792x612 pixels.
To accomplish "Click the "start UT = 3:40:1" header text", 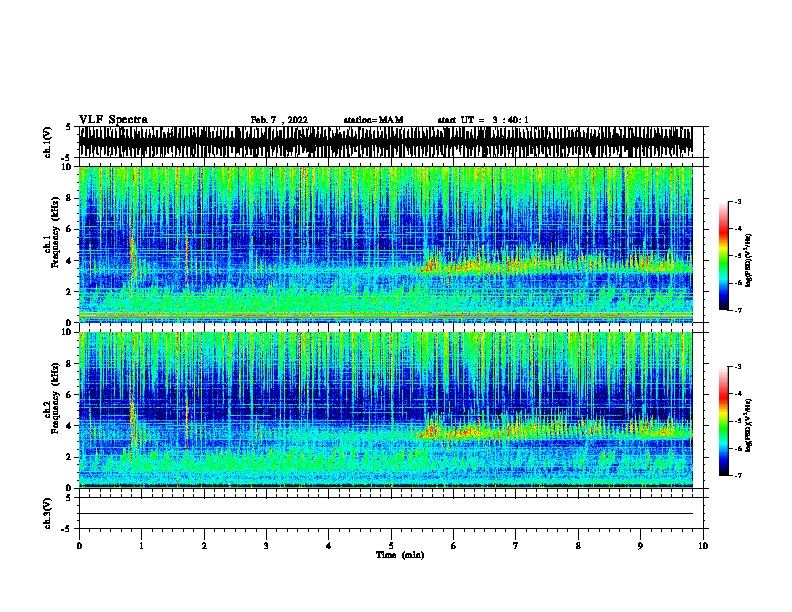I will 483,120.
